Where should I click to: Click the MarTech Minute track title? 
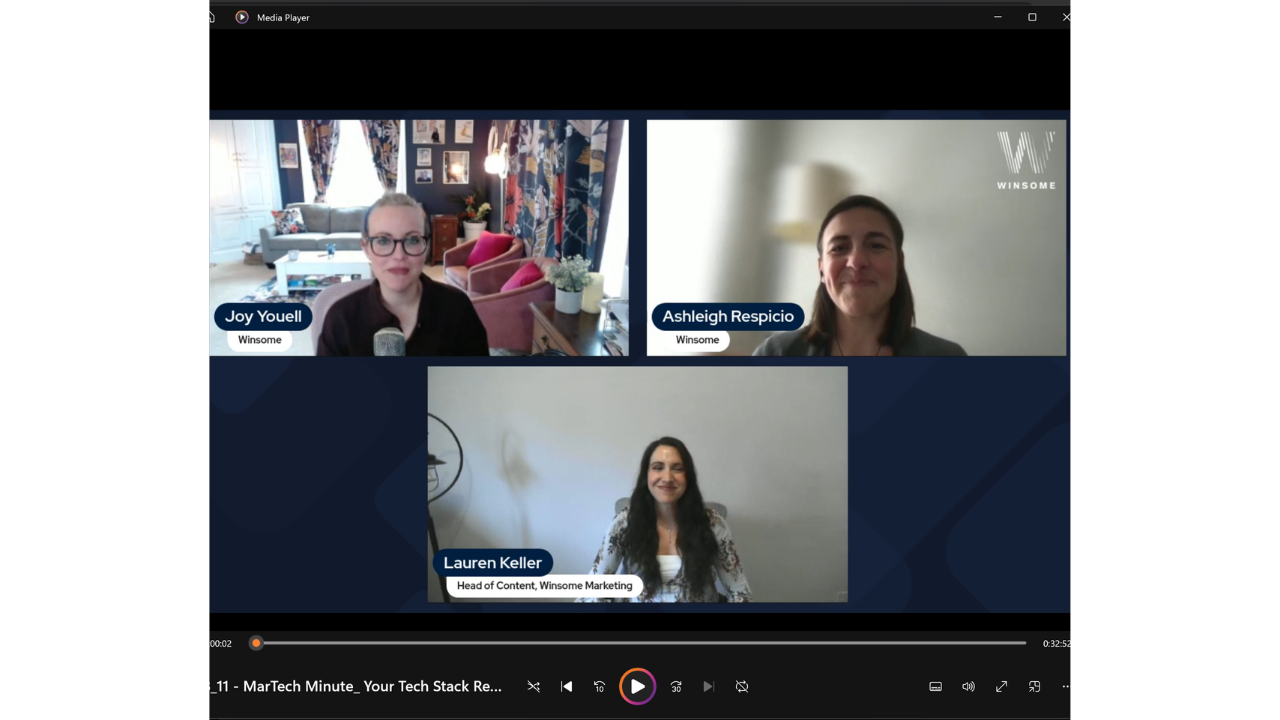coord(356,687)
